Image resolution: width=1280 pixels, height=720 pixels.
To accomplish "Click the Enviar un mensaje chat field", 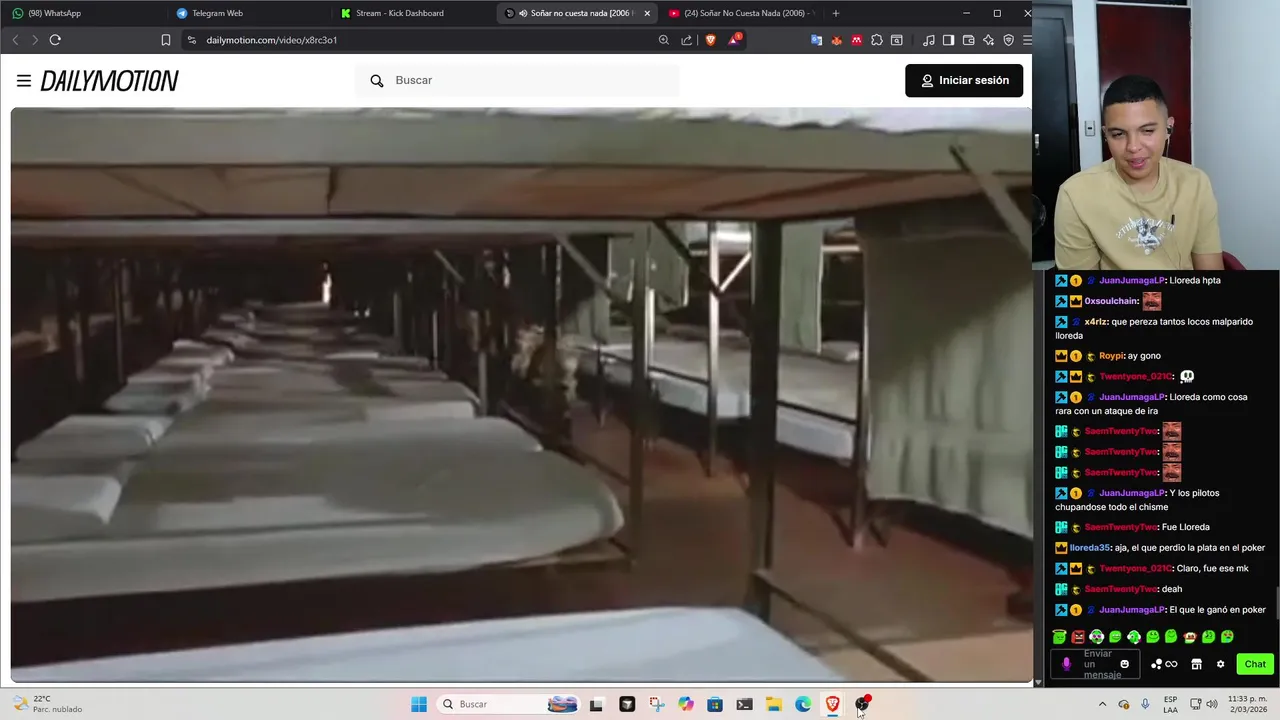I will [x=1095, y=664].
